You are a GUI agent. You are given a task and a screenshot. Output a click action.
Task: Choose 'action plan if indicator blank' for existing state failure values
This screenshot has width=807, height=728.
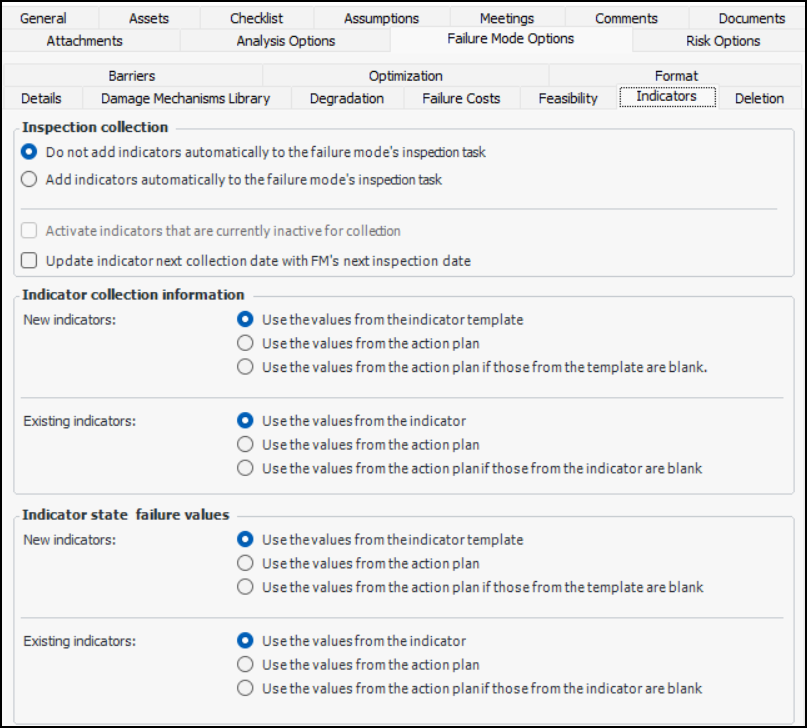pyautogui.click(x=245, y=688)
